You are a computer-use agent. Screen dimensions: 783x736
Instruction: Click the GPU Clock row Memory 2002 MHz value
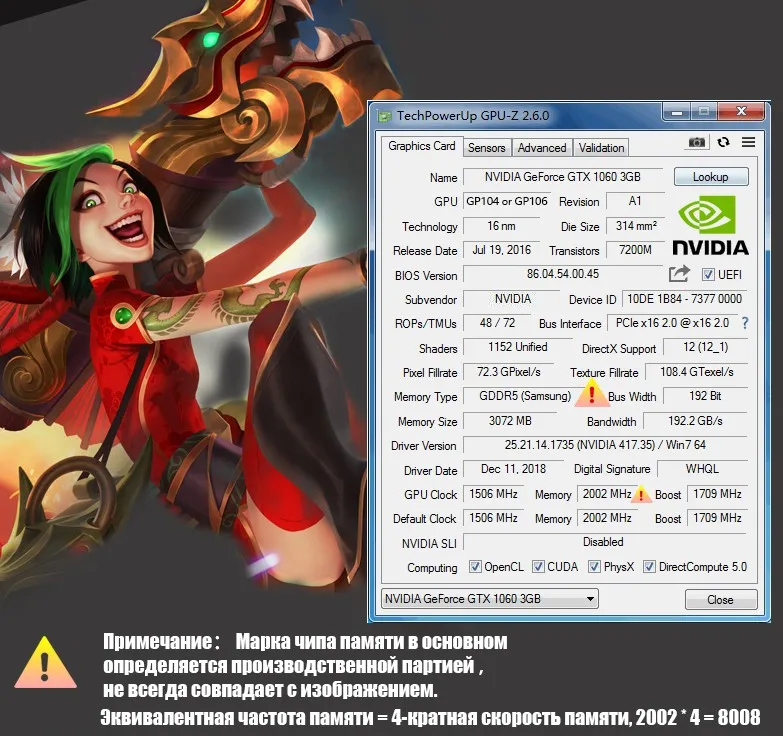(607, 493)
